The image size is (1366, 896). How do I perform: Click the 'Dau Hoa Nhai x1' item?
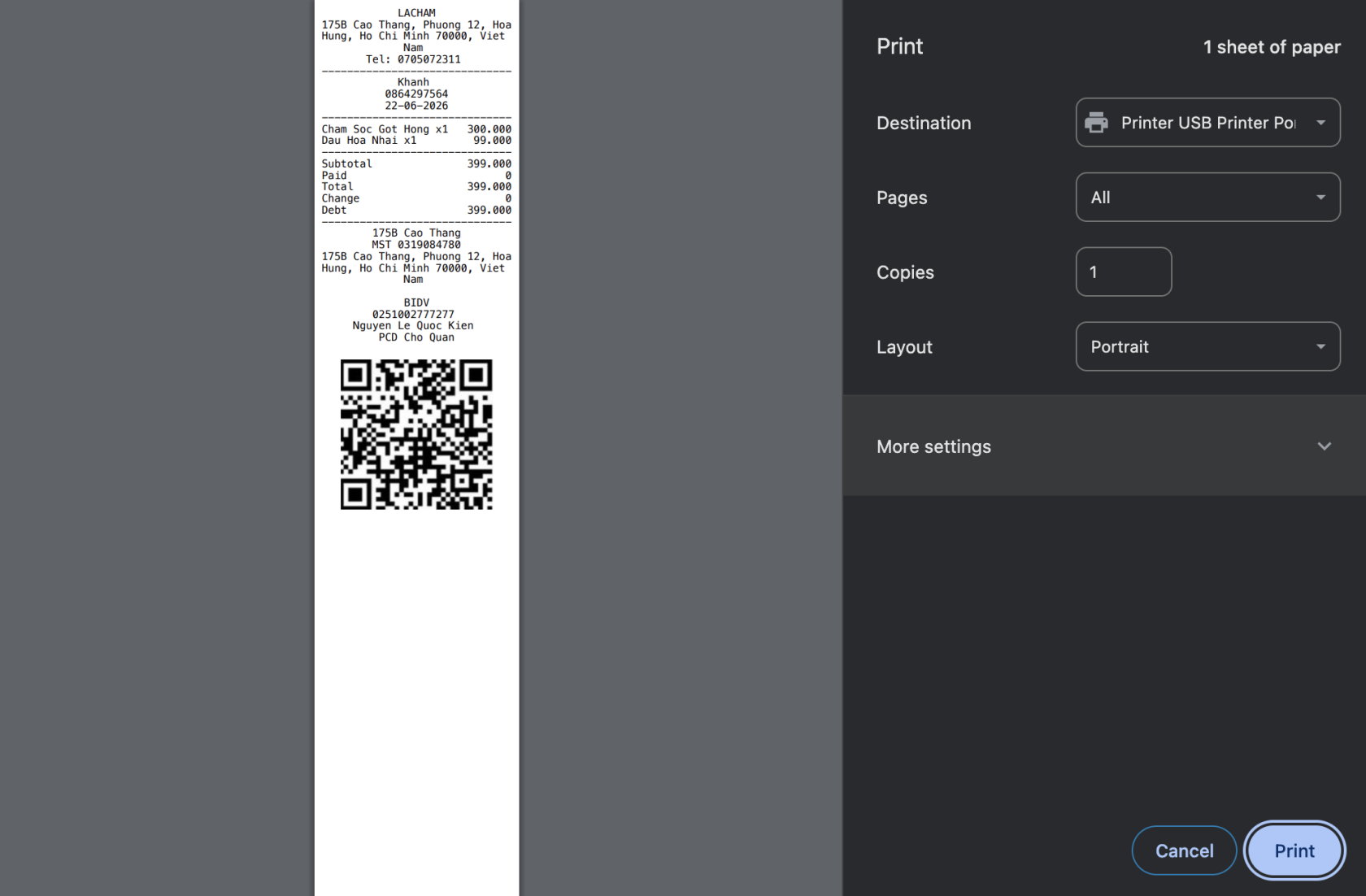tap(368, 141)
